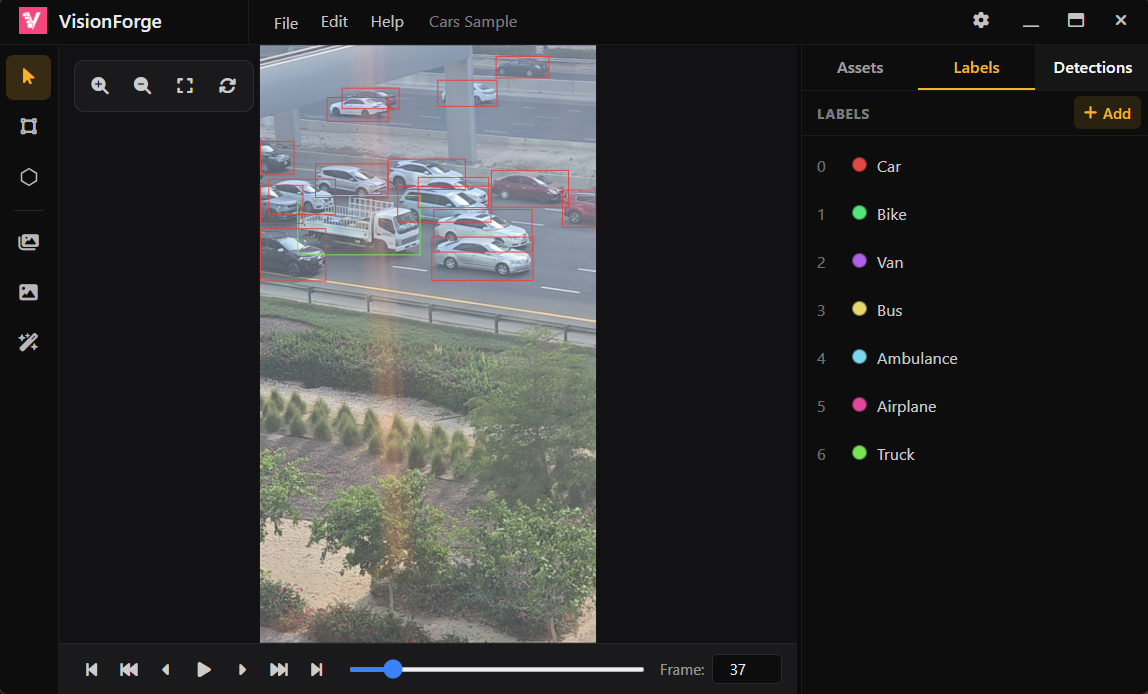Screen dimensions: 1148x694
Task: Jump to the last frame
Action: point(316,669)
